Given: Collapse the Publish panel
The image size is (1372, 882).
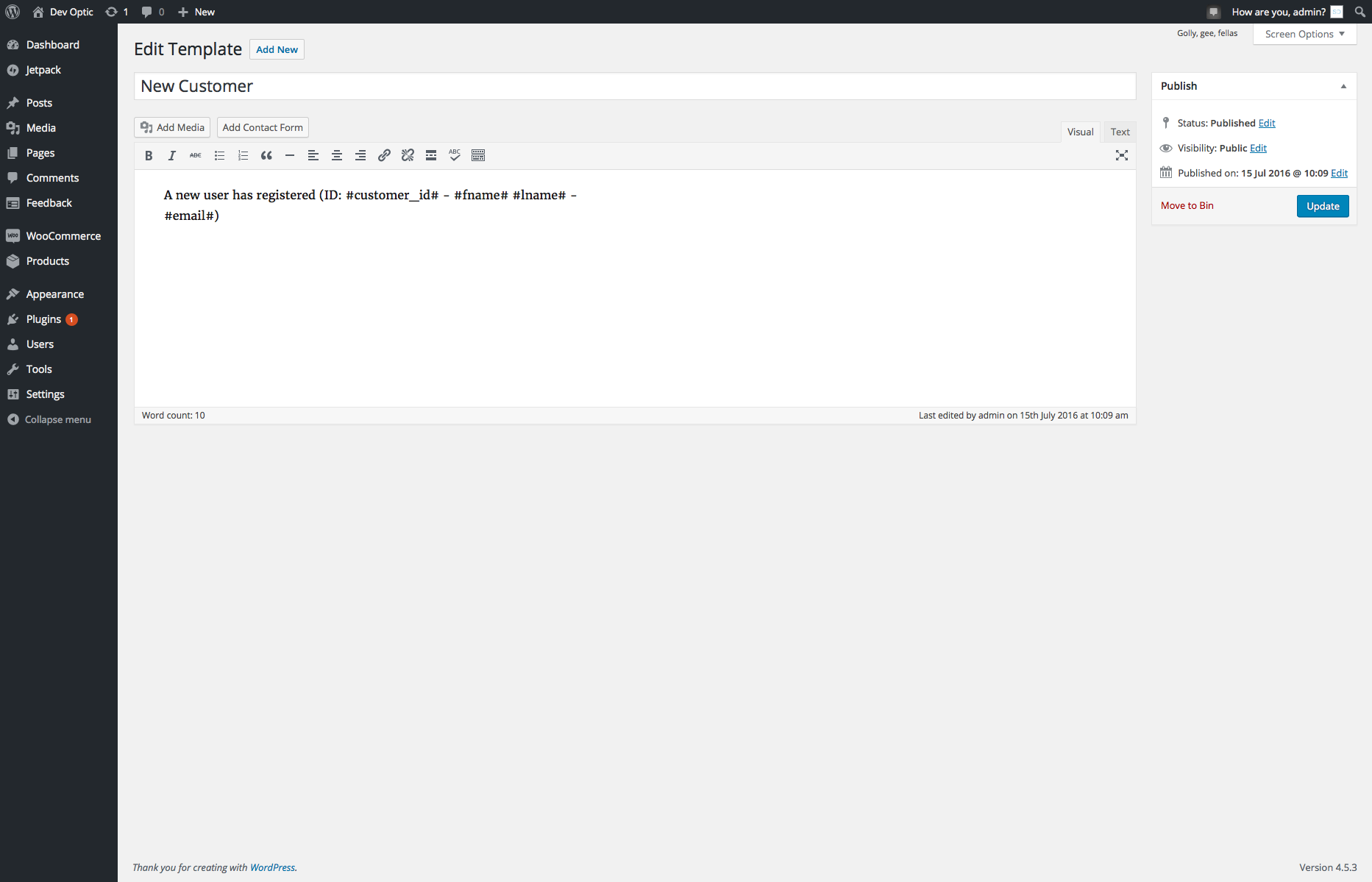Looking at the screenshot, I should tap(1343, 86).
